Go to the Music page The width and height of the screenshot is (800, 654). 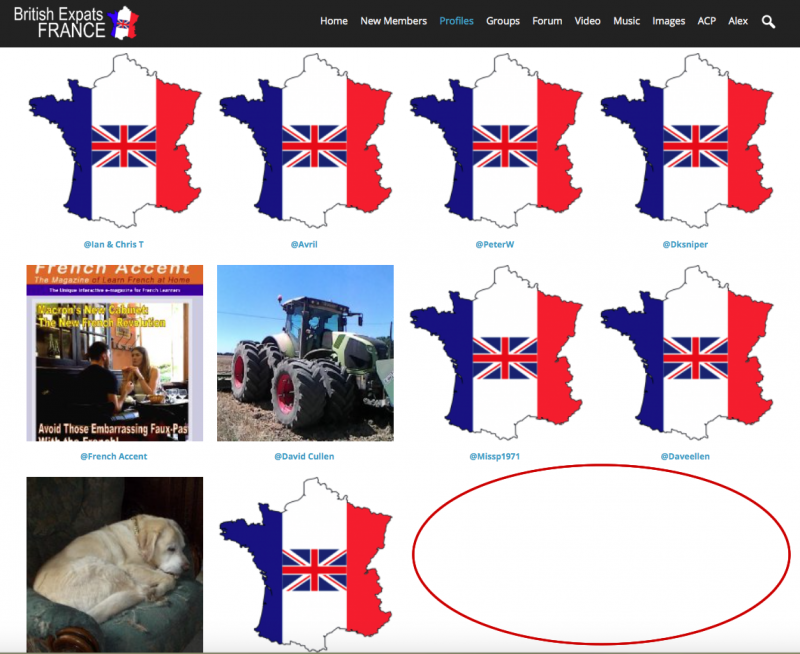pos(627,21)
